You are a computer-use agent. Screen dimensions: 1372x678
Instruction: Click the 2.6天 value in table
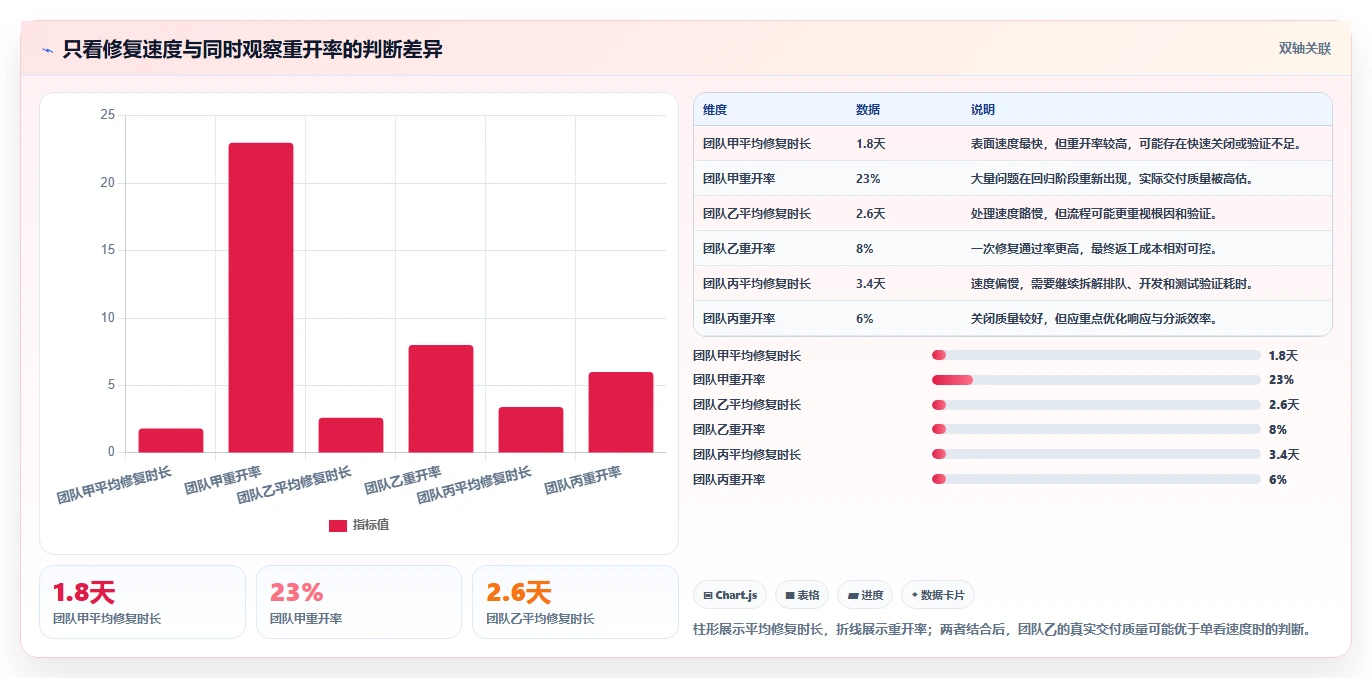click(871, 214)
